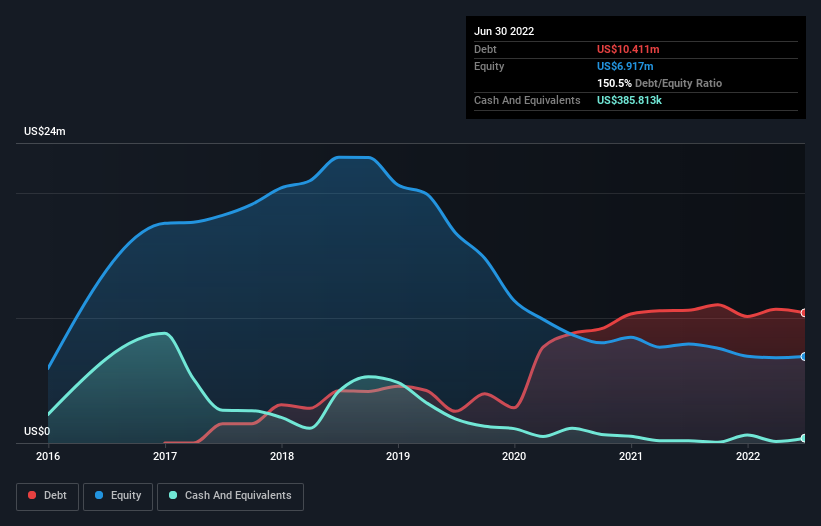Select the 2016 x-axis label

48,456
